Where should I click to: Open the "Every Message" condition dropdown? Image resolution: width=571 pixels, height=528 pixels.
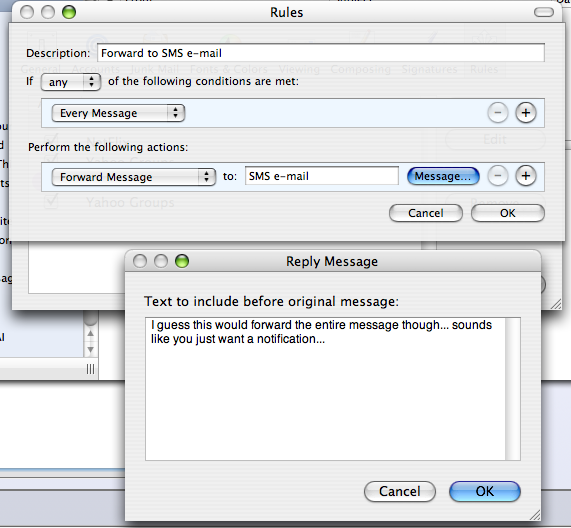118,113
